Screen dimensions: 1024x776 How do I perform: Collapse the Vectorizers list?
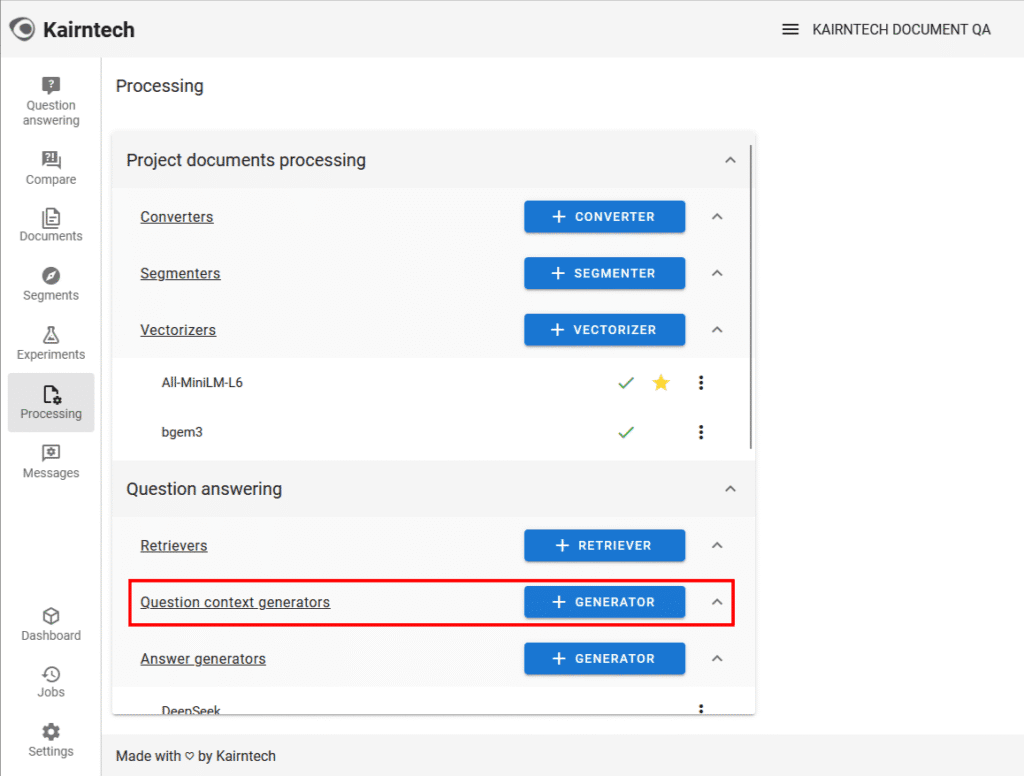(717, 329)
